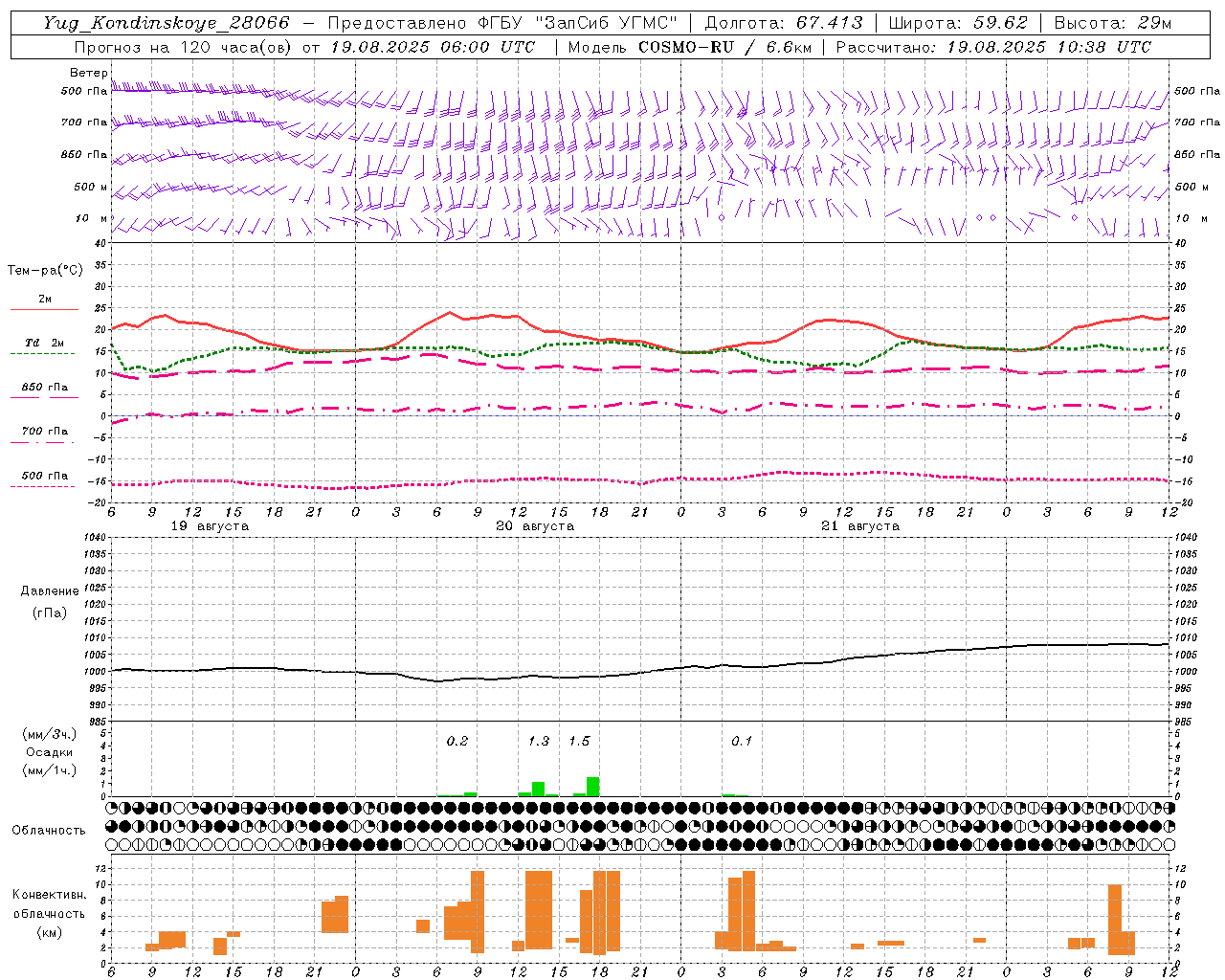
Task: Click the (мм/1ч.) precipitation unit label
Action: [x=50, y=770]
